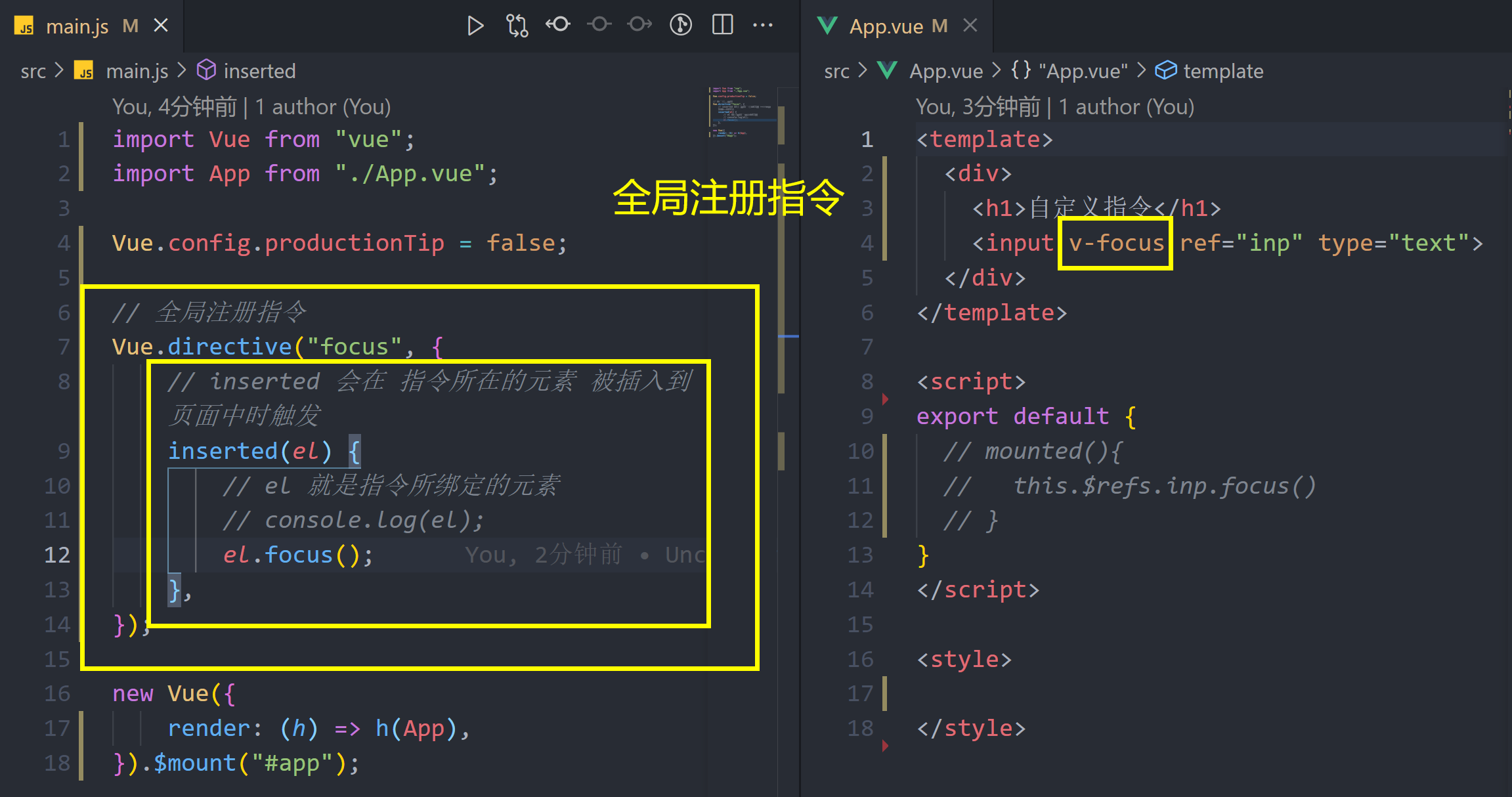Click the red fold marker near script line 8

[x=885, y=399]
